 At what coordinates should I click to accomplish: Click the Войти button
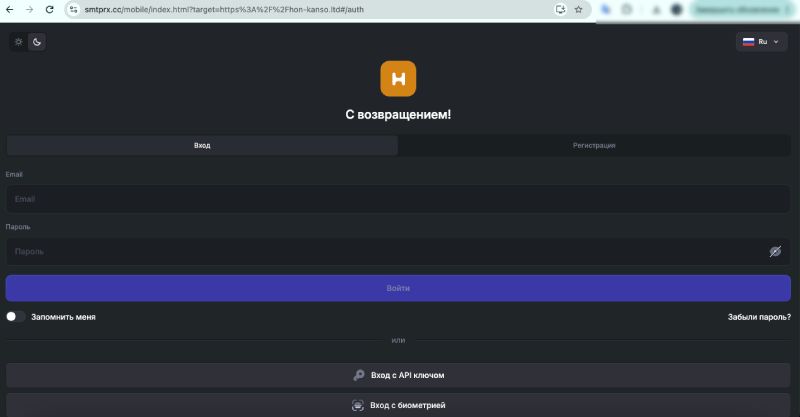[x=398, y=288]
